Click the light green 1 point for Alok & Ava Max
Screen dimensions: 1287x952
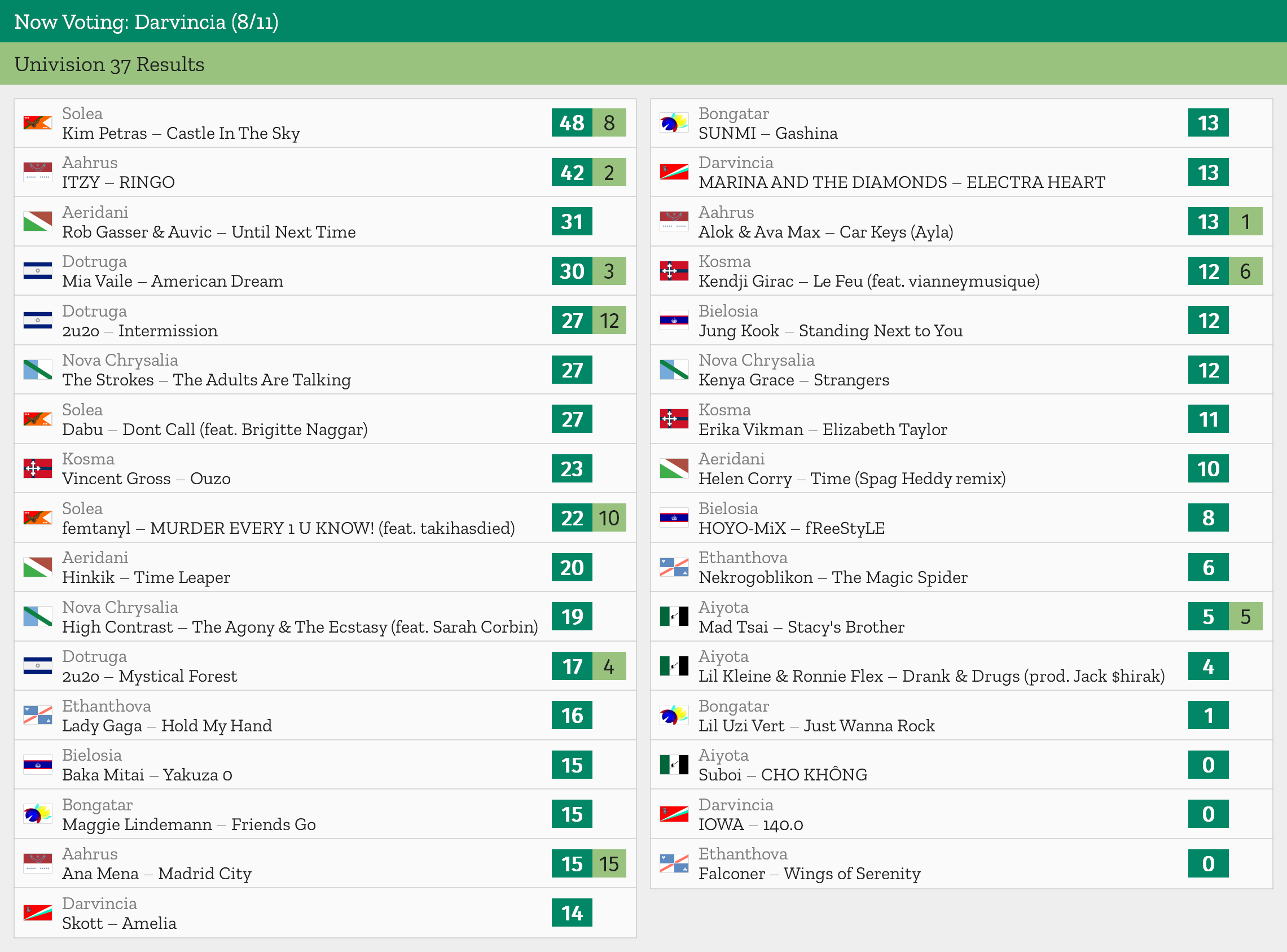click(1245, 222)
